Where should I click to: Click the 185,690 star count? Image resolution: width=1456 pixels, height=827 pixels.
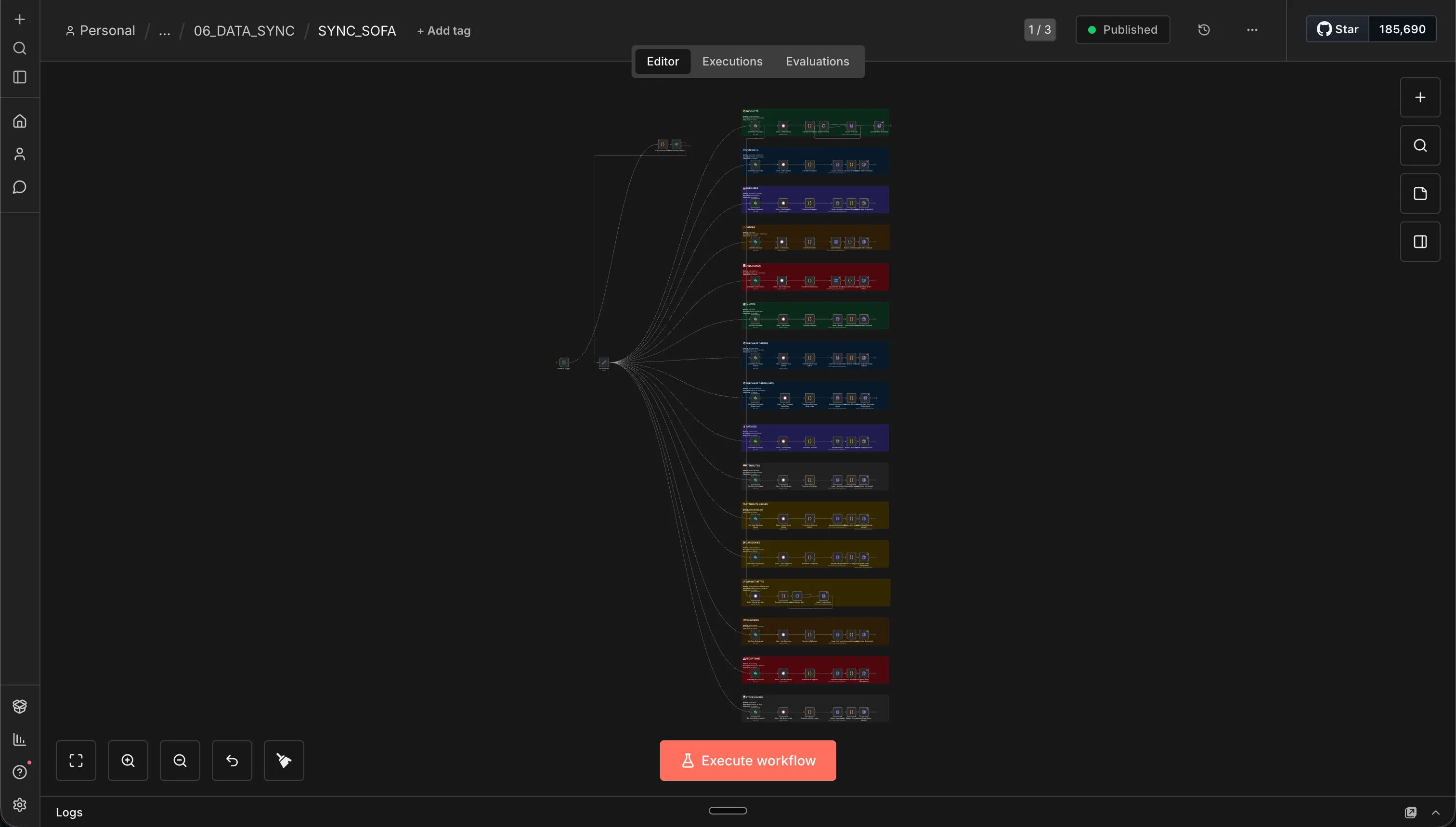(1402, 29)
